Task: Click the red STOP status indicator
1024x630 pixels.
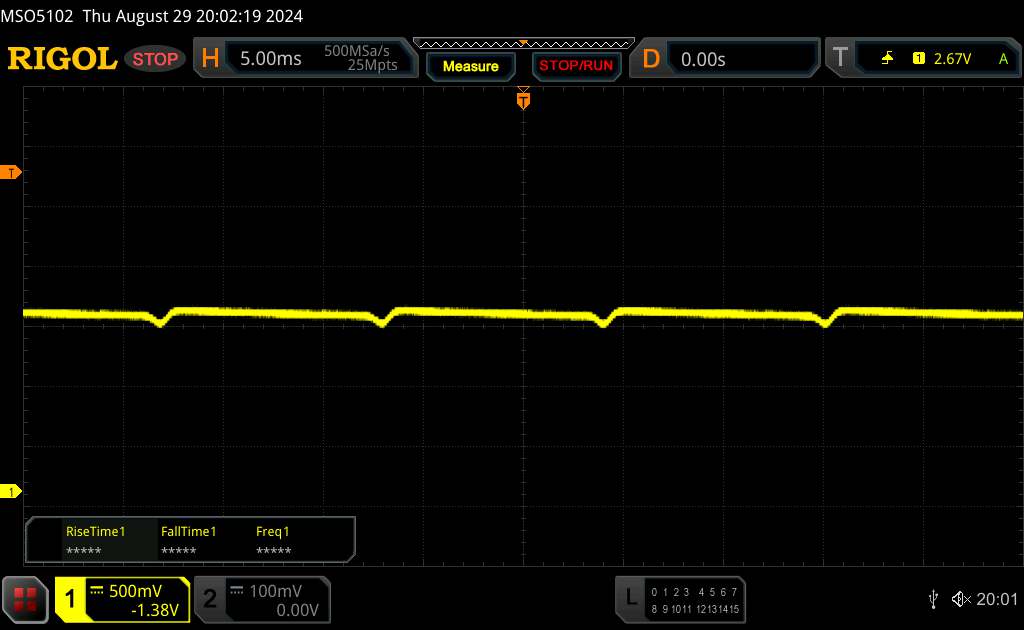Action: 155,59
